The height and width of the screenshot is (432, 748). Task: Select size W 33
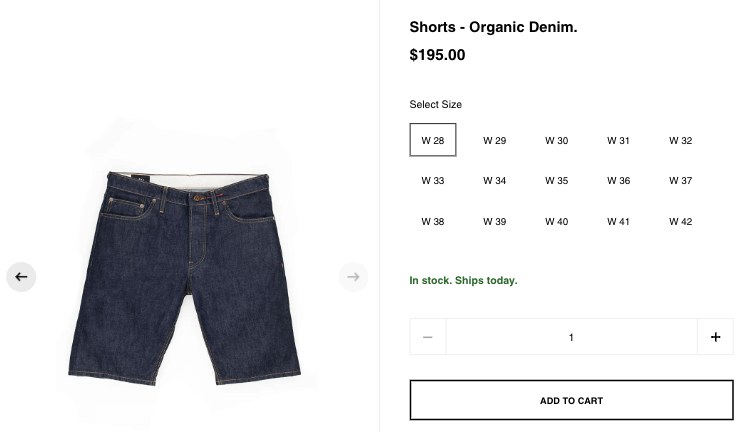tap(433, 181)
